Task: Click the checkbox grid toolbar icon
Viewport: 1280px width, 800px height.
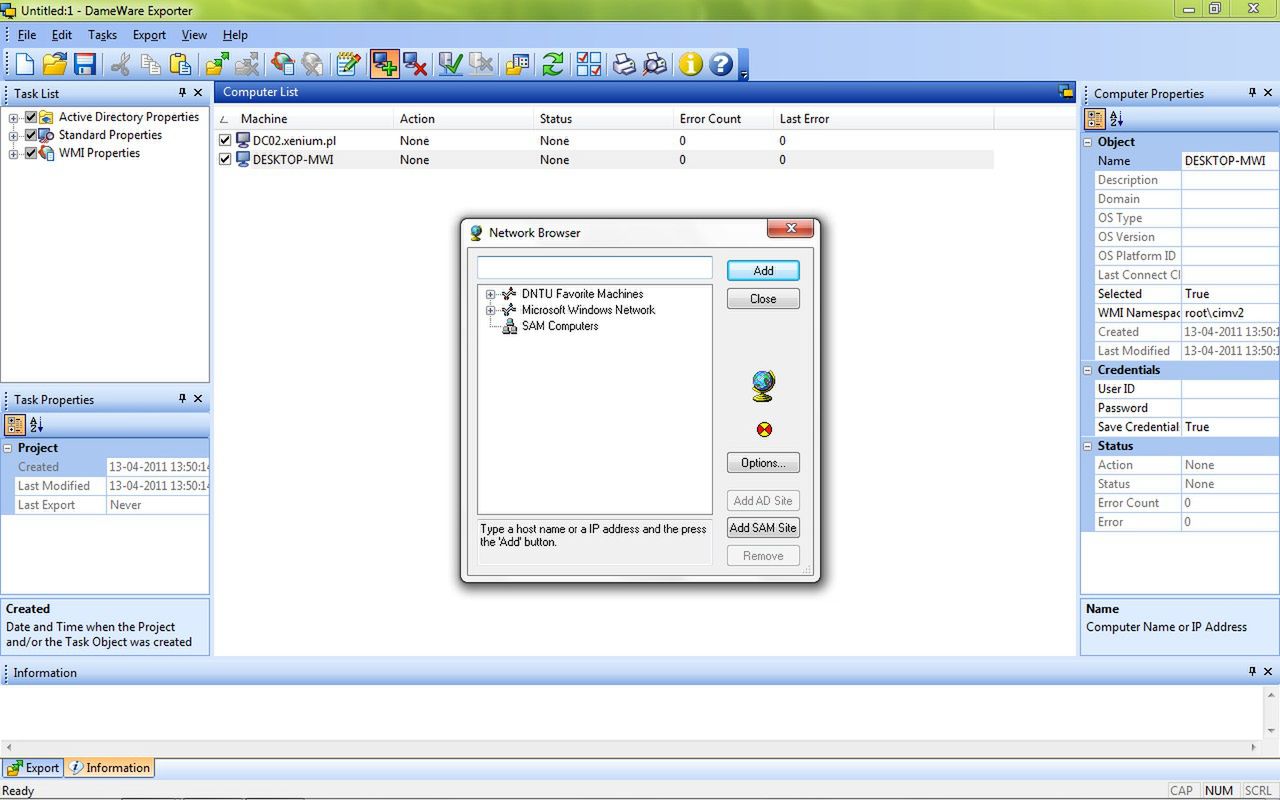Action: pos(589,64)
